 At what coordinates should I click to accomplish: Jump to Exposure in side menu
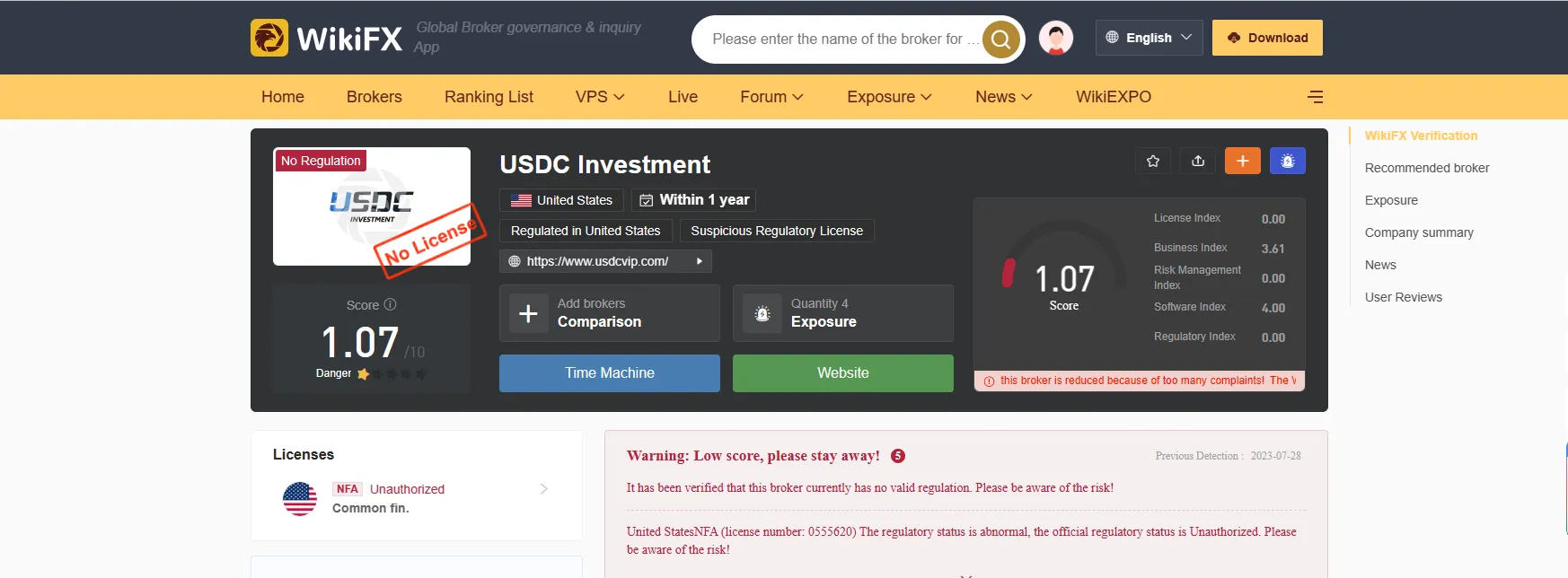pyautogui.click(x=1391, y=200)
